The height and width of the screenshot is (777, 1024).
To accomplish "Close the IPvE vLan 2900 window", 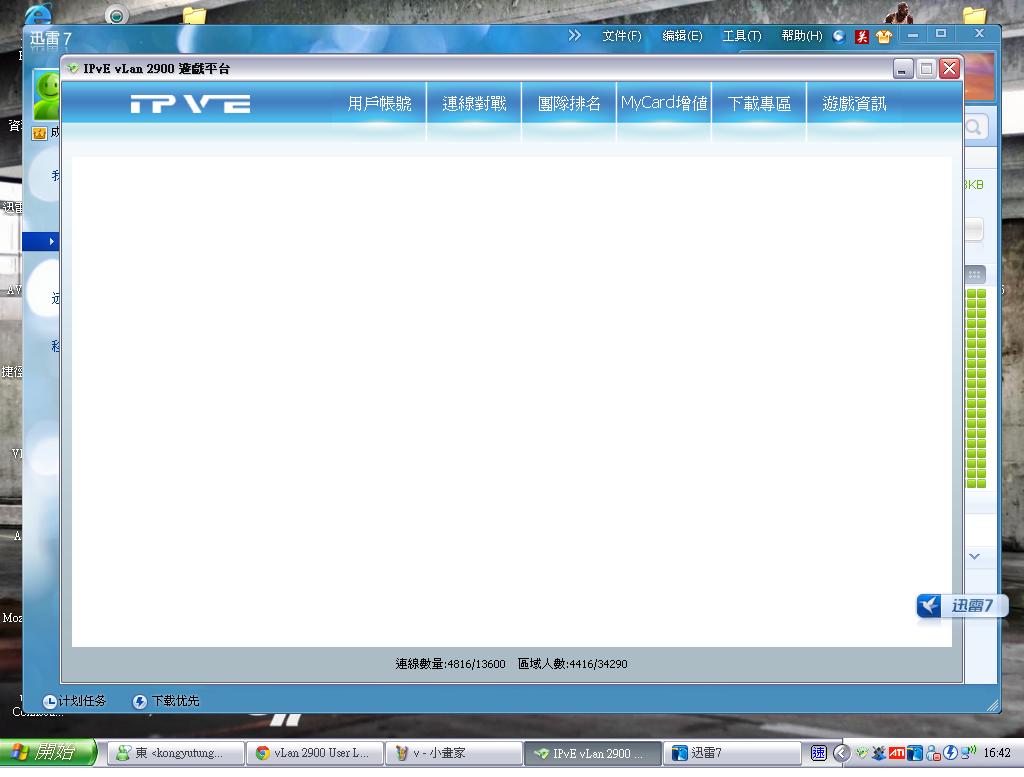I will [950, 69].
